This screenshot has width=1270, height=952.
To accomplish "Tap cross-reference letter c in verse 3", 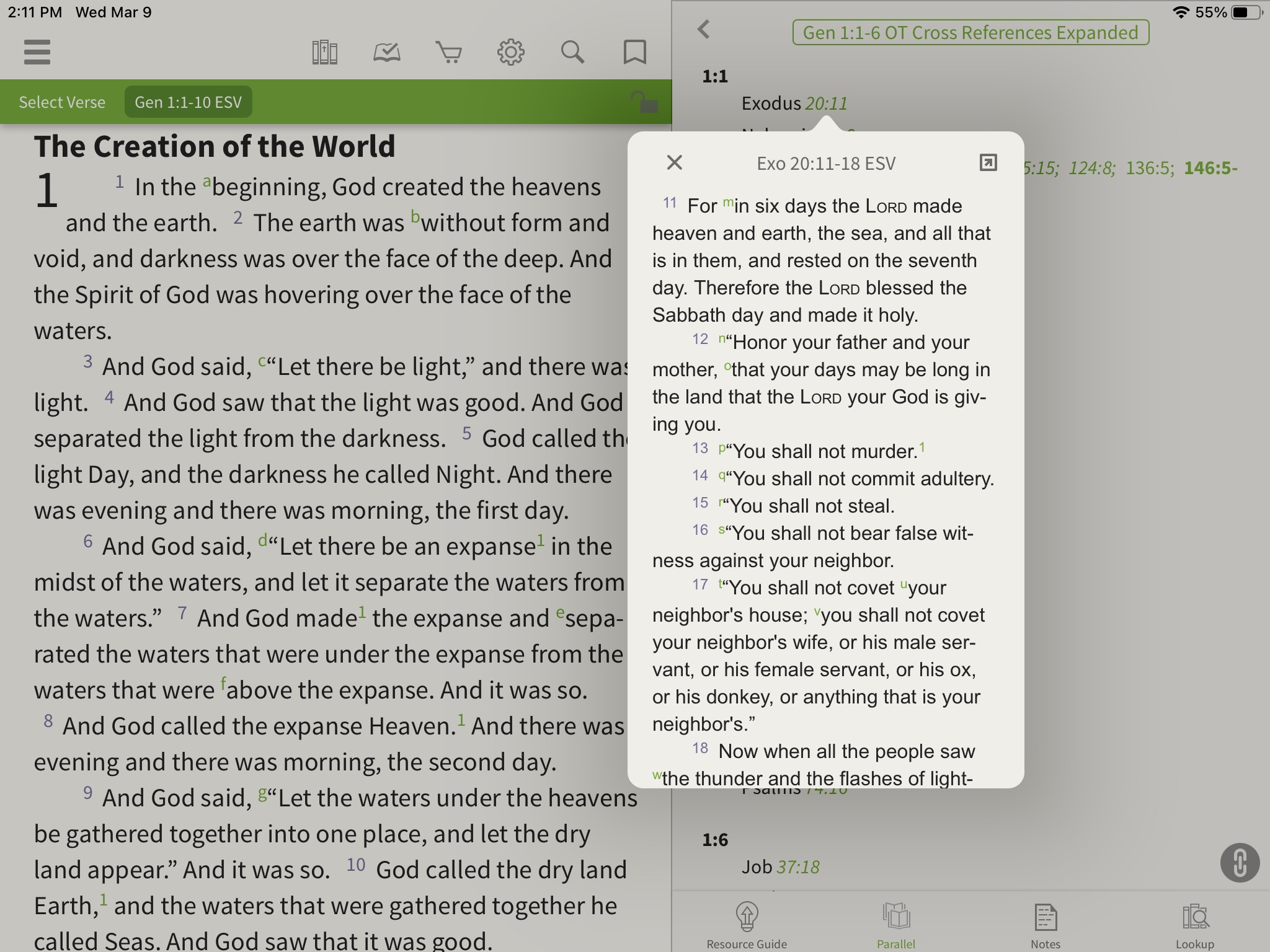I will coord(262,361).
